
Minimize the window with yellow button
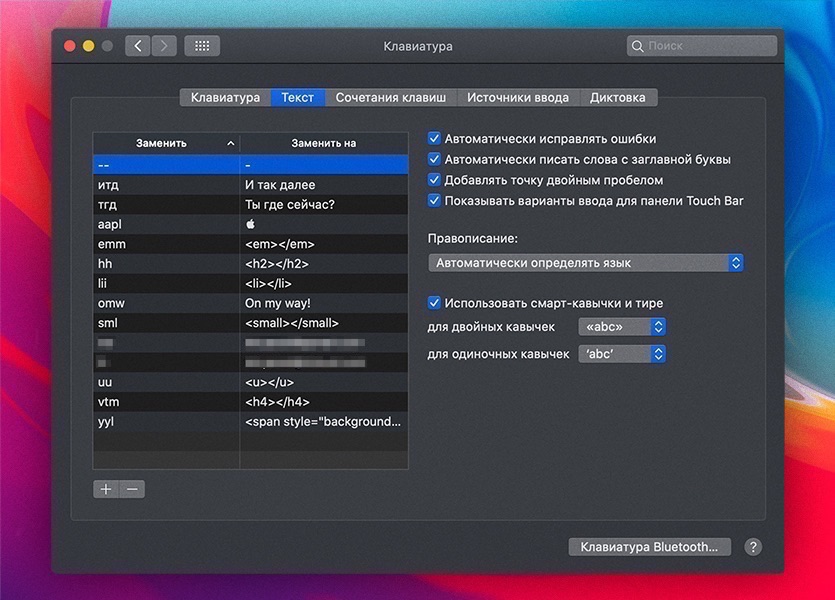coord(88,46)
